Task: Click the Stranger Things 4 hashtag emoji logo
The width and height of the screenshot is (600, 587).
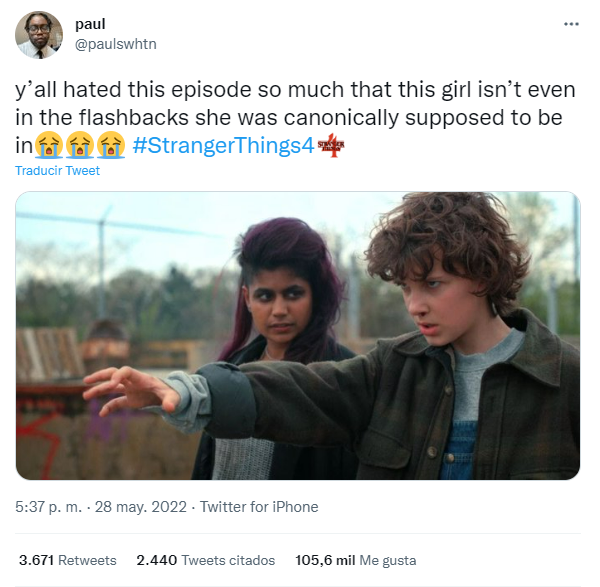Action: click(x=331, y=145)
